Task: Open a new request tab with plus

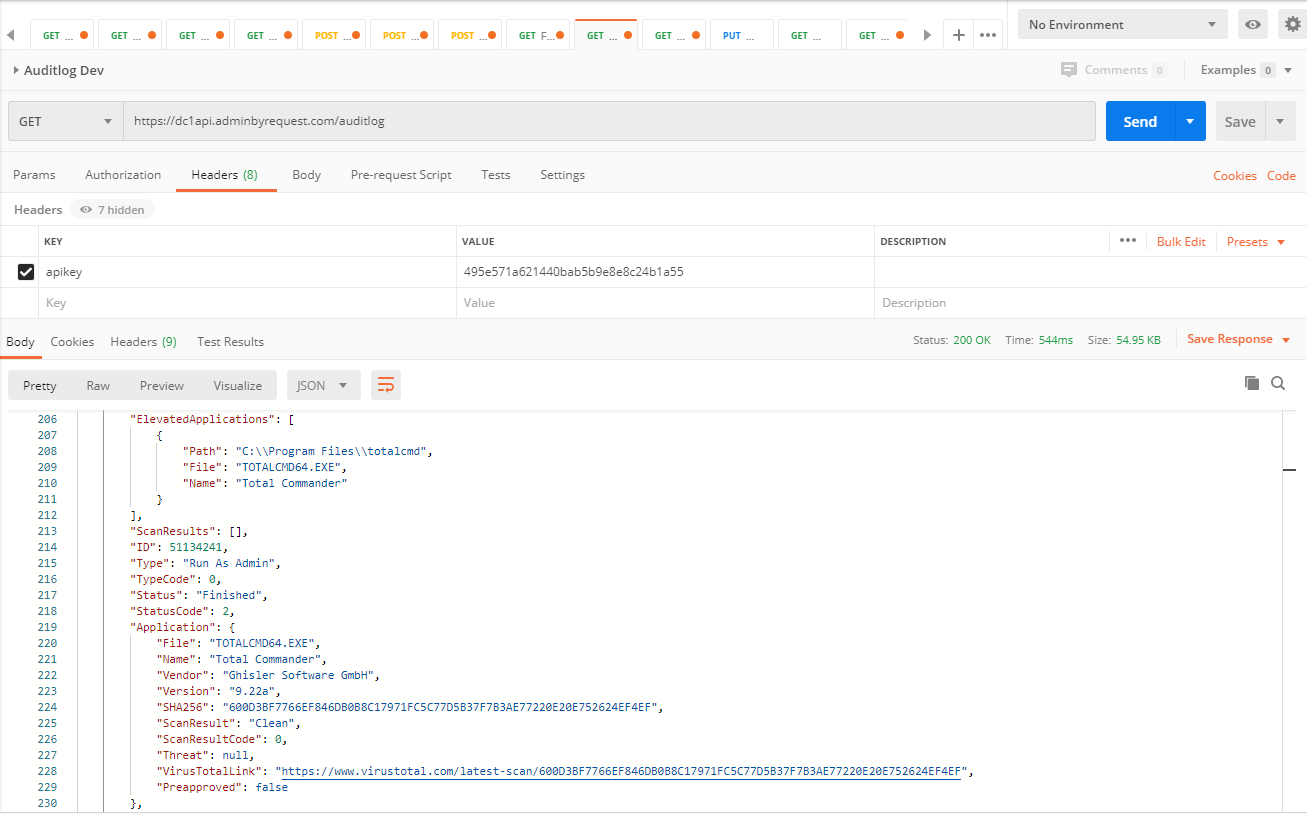Action: (x=957, y=33)
